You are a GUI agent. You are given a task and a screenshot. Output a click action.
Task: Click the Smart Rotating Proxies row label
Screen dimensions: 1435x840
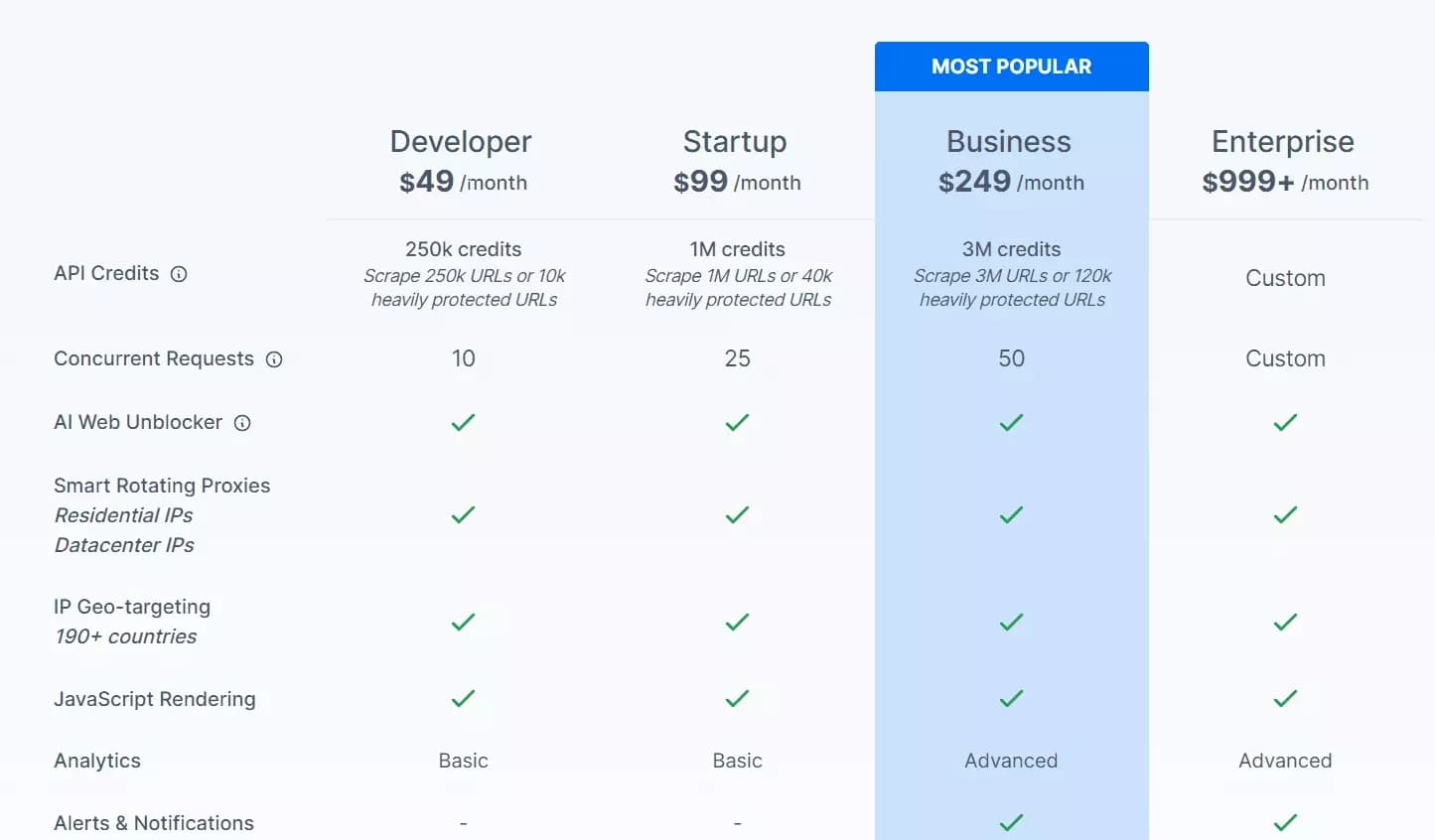point(162,486)
